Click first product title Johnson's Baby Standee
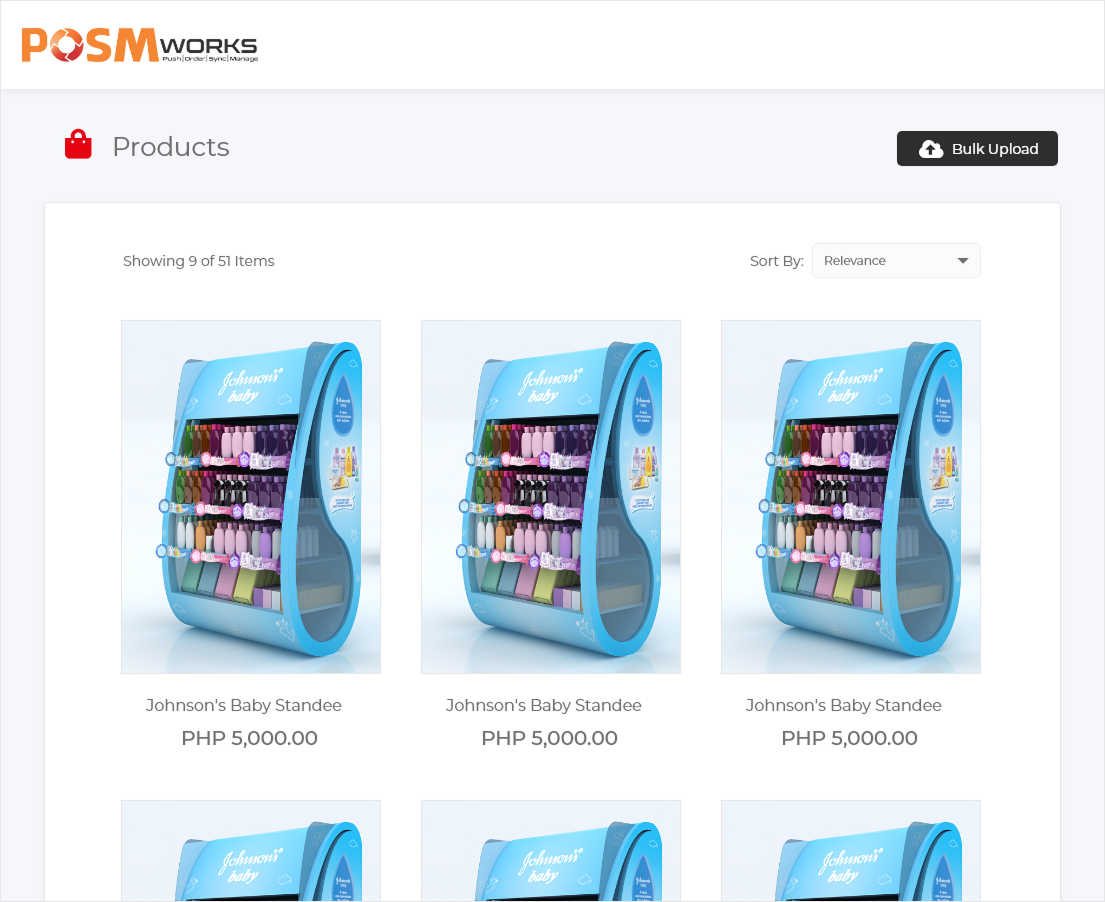Image resolution: width=1105 pixels, height=902 pixels. tap(244, 705)
